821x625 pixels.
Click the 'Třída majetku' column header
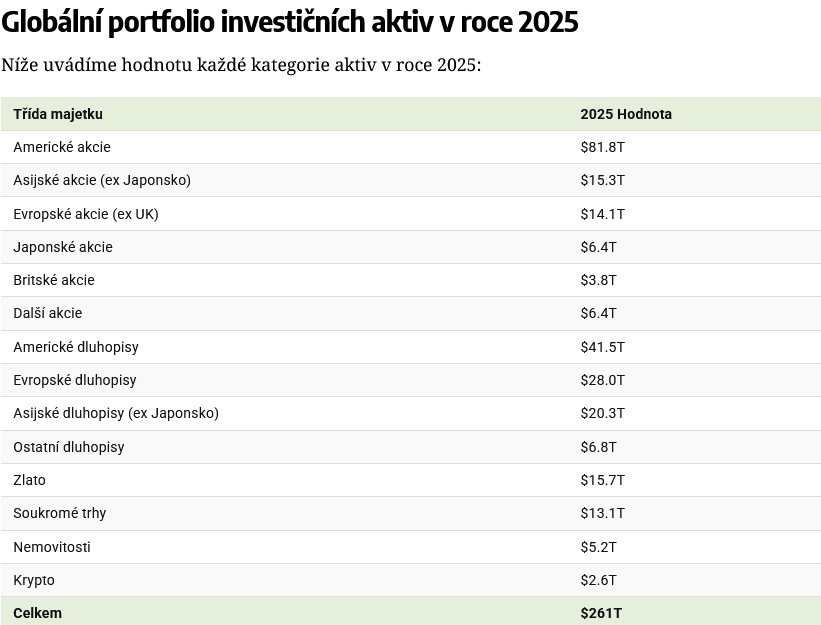58,114
